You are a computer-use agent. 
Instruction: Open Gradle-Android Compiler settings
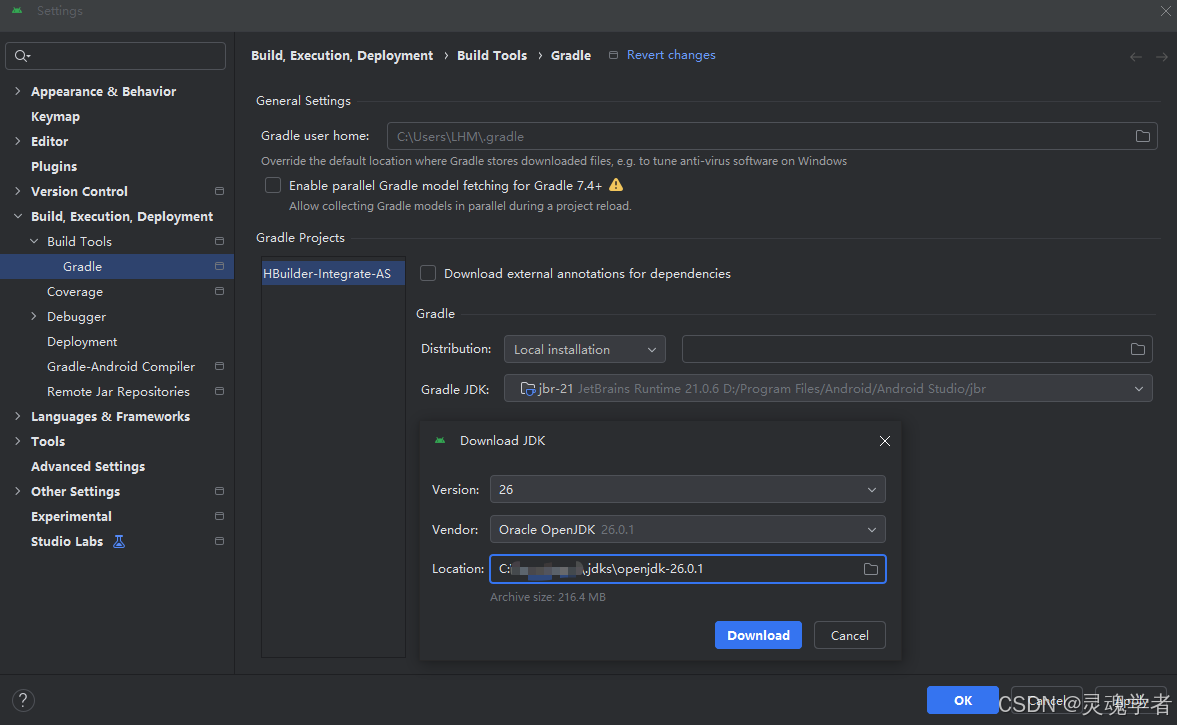(x=121, y=366)
